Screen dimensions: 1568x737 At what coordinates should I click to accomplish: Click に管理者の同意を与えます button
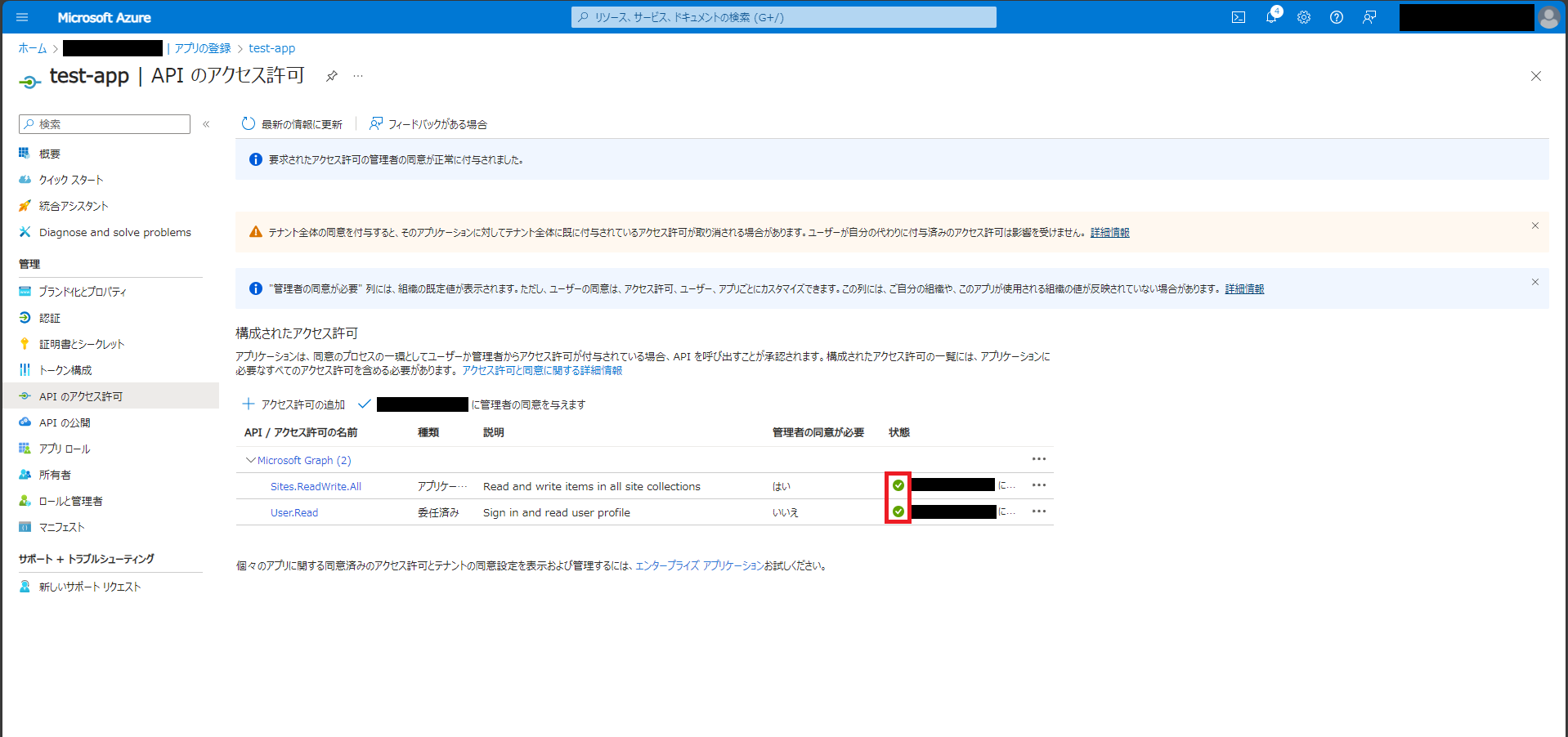pos(472,404)
